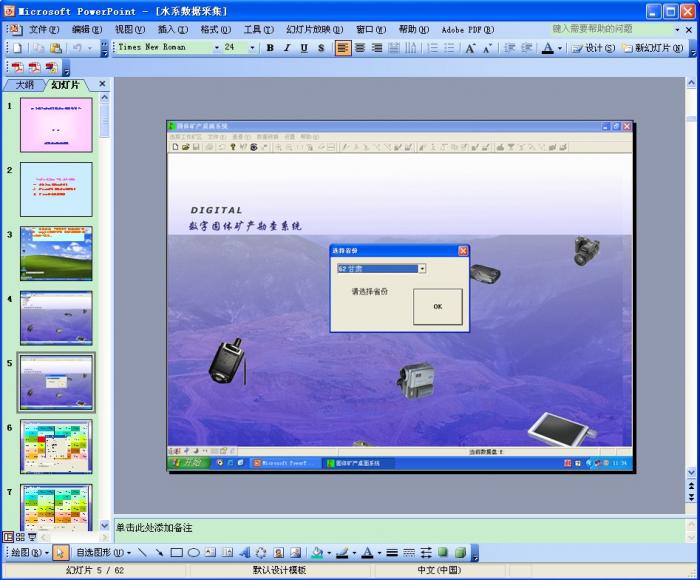
Task: Click the Design button
Action: click(x=593, y=48)
